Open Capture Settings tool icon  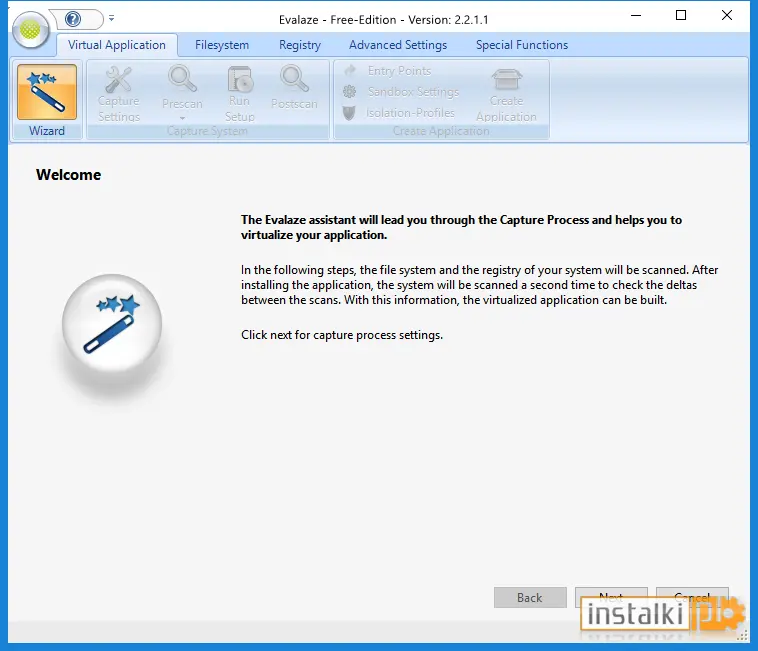click(118, 80)
